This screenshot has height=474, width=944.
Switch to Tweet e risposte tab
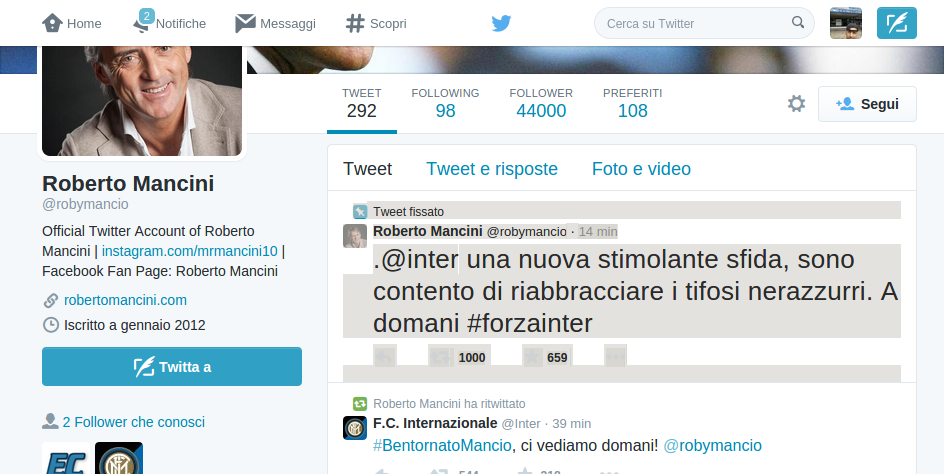[x=492, y=169]
